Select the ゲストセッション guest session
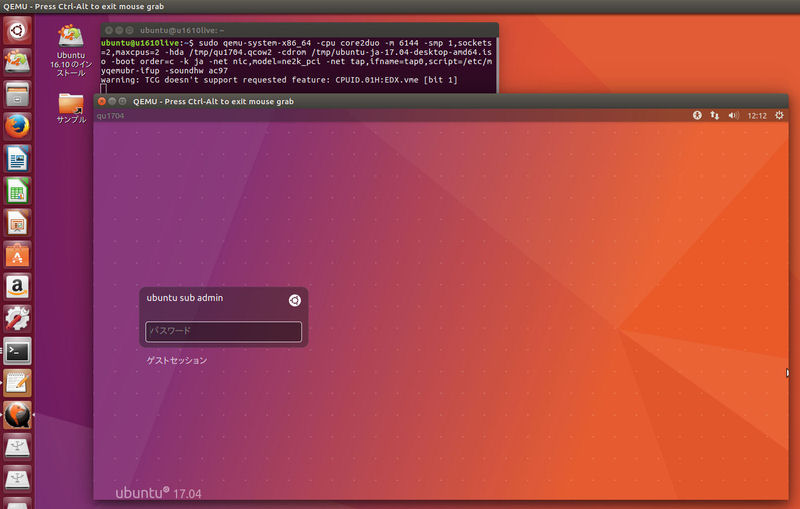This screenshot has height=509, width=800. [177, 361]
